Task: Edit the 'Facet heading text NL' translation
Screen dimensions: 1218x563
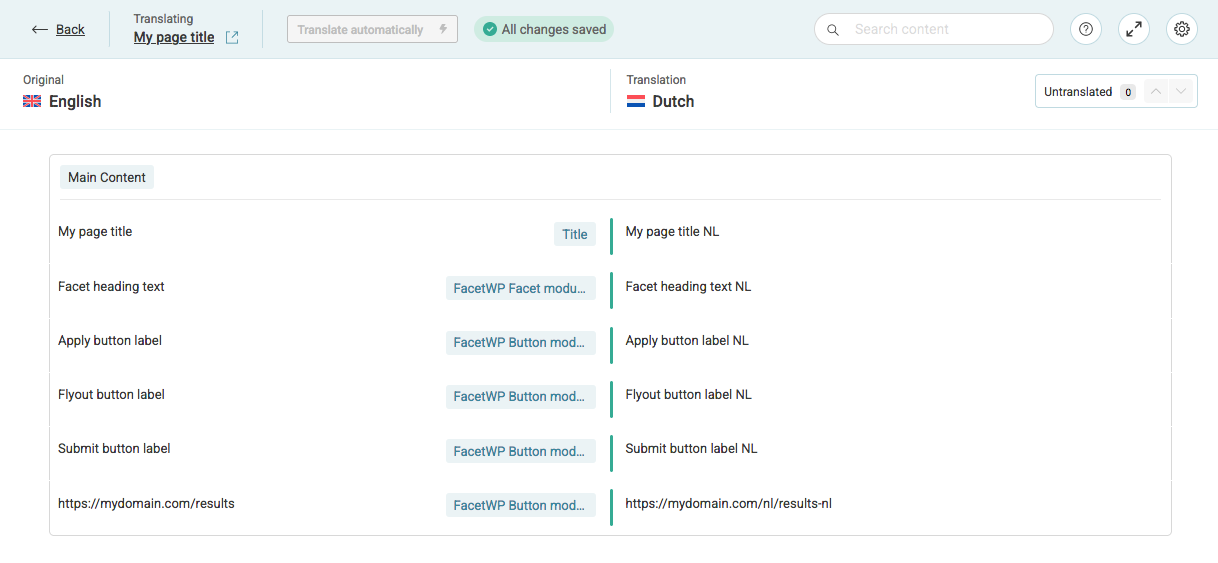Action: coord(688,287)
